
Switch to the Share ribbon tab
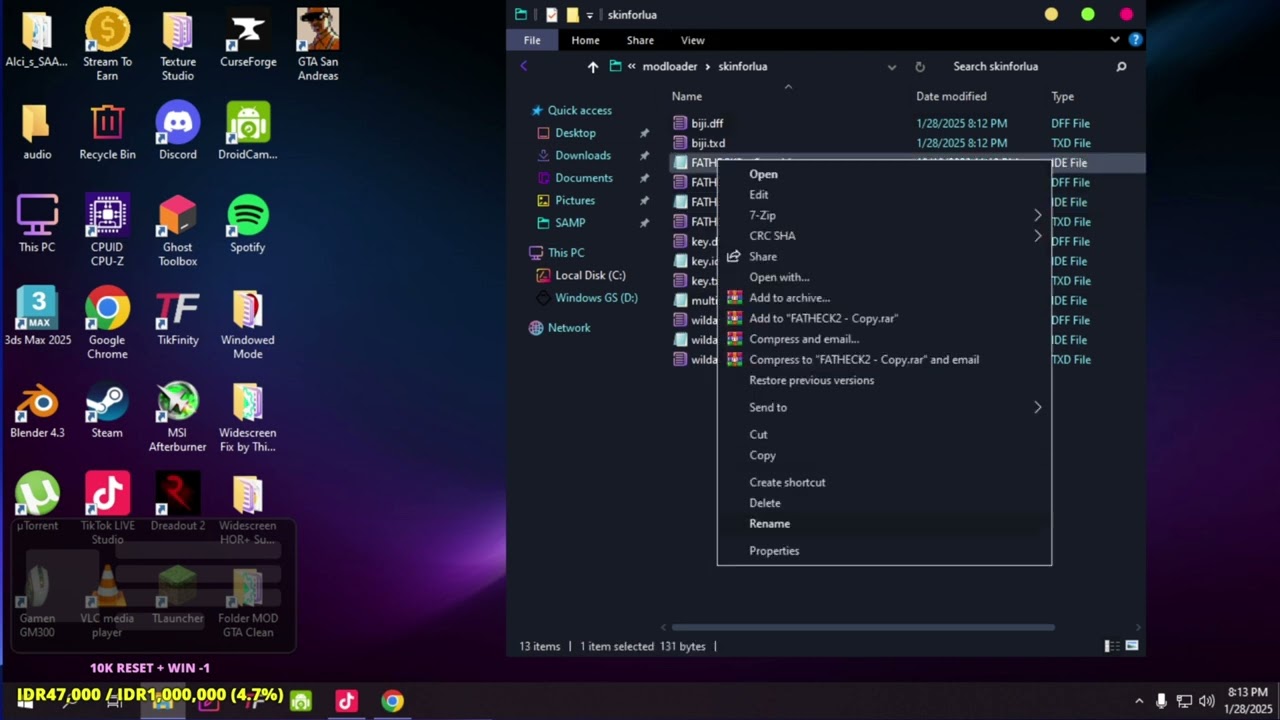[640, 40]
